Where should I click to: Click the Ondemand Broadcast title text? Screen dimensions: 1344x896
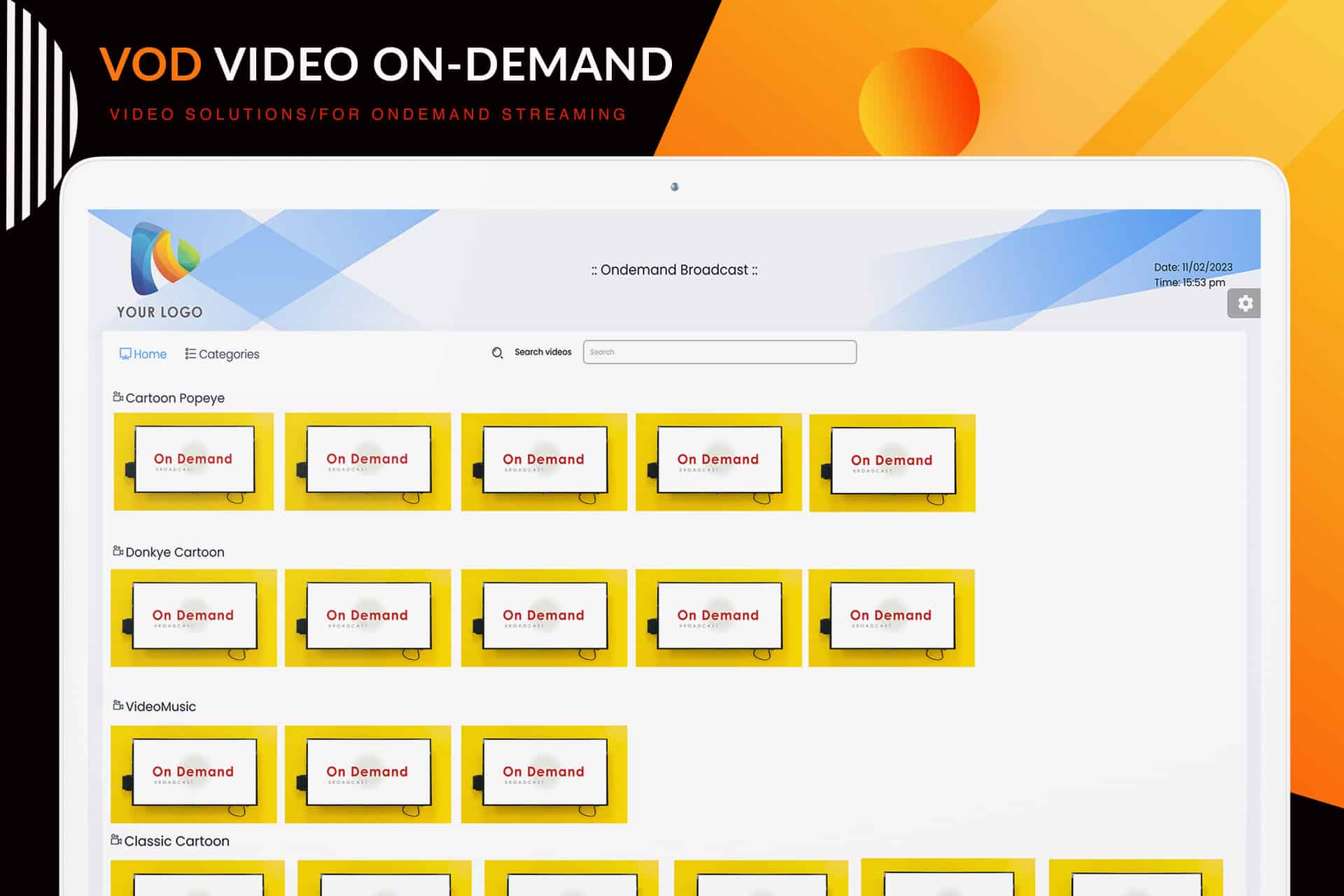pyautogui.click(x=674, y=269)
